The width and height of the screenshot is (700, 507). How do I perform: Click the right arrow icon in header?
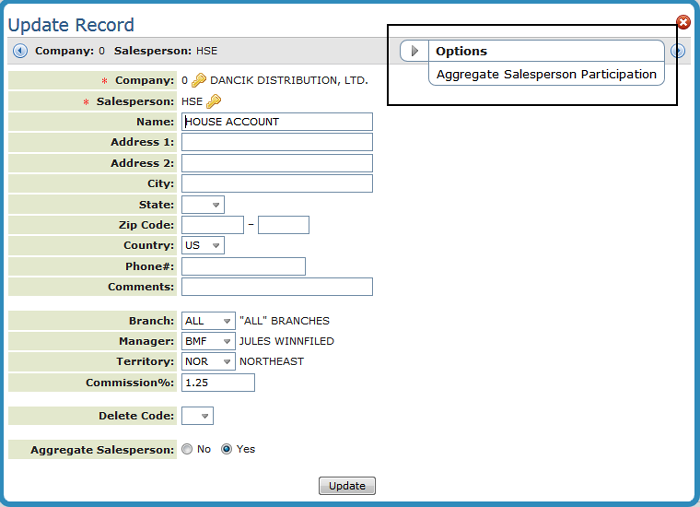click(678, 51)
